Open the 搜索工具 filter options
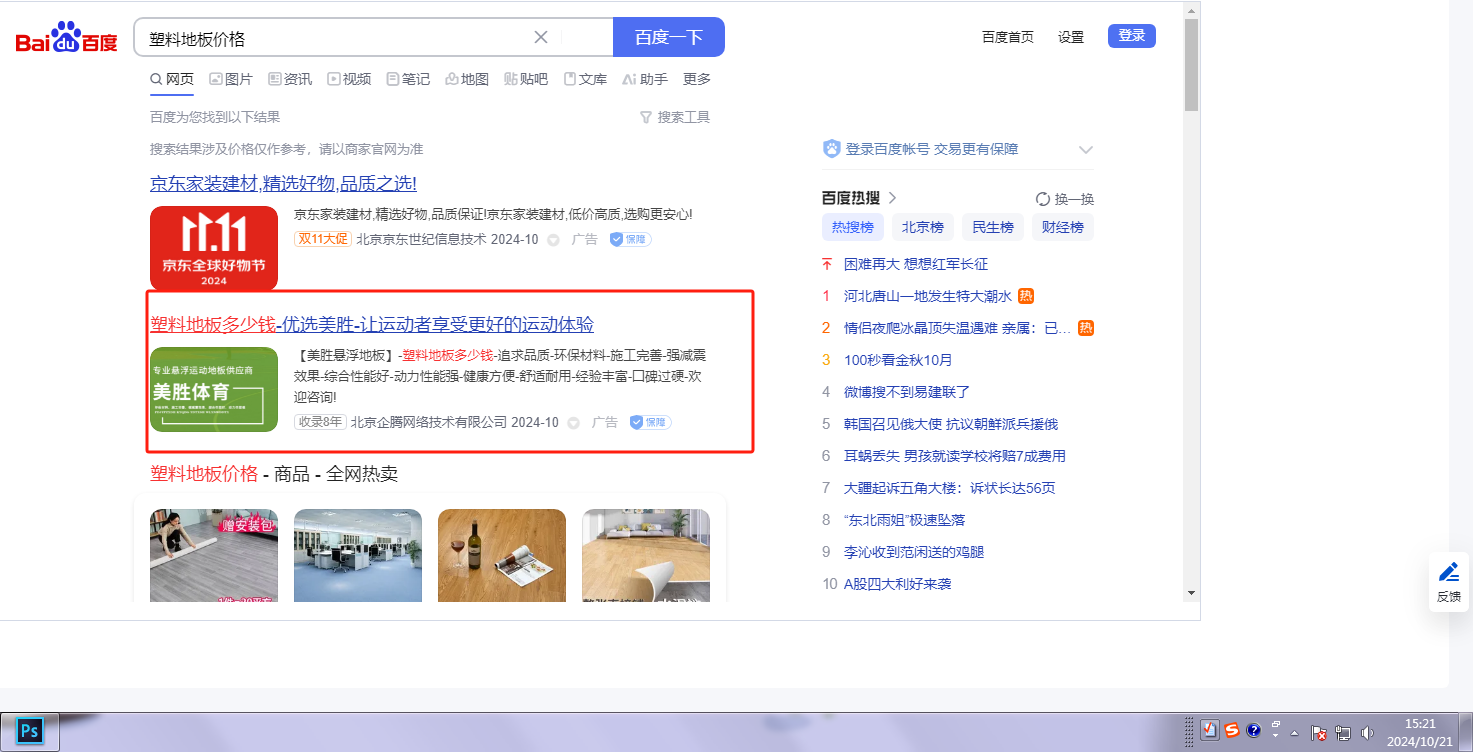 (675, 117)
